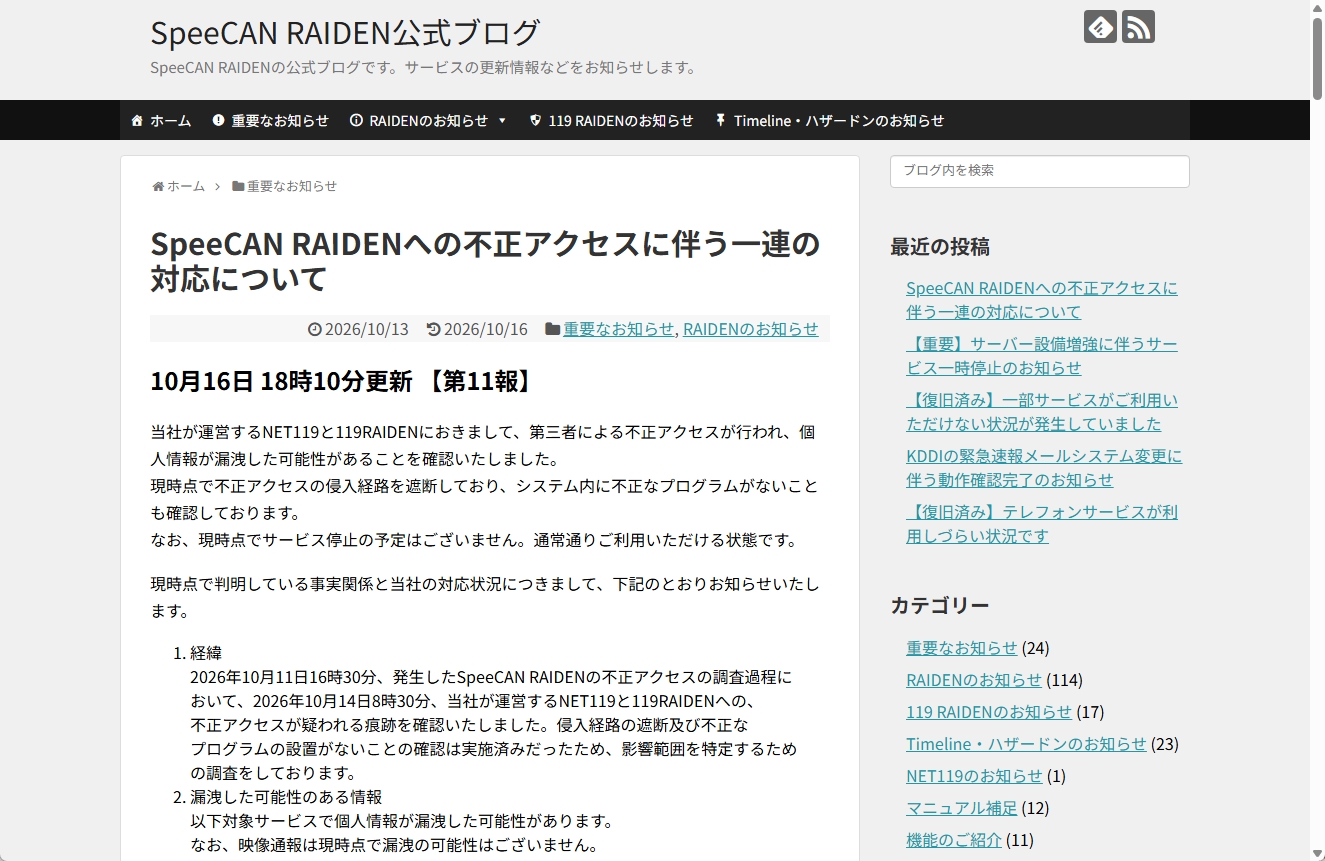
Task: Open RAIDENのお知らせ category link under post title
Action: (x=751, y=329)
